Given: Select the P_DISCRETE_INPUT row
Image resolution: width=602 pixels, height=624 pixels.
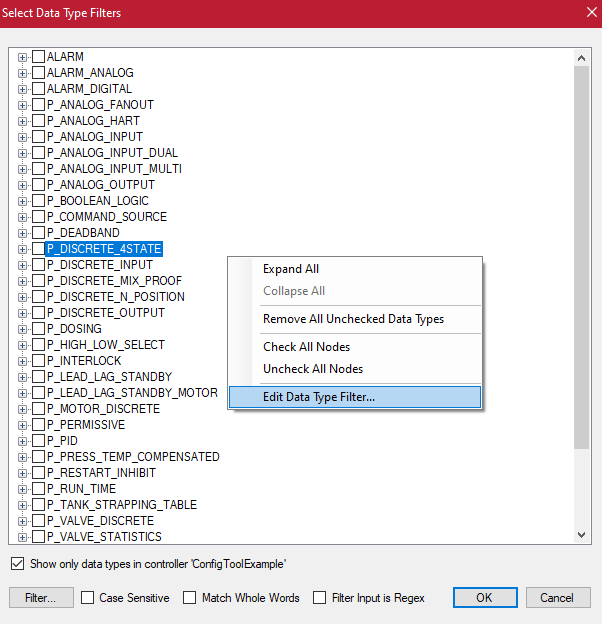Looking at the screenshot, I should (100, 265).
